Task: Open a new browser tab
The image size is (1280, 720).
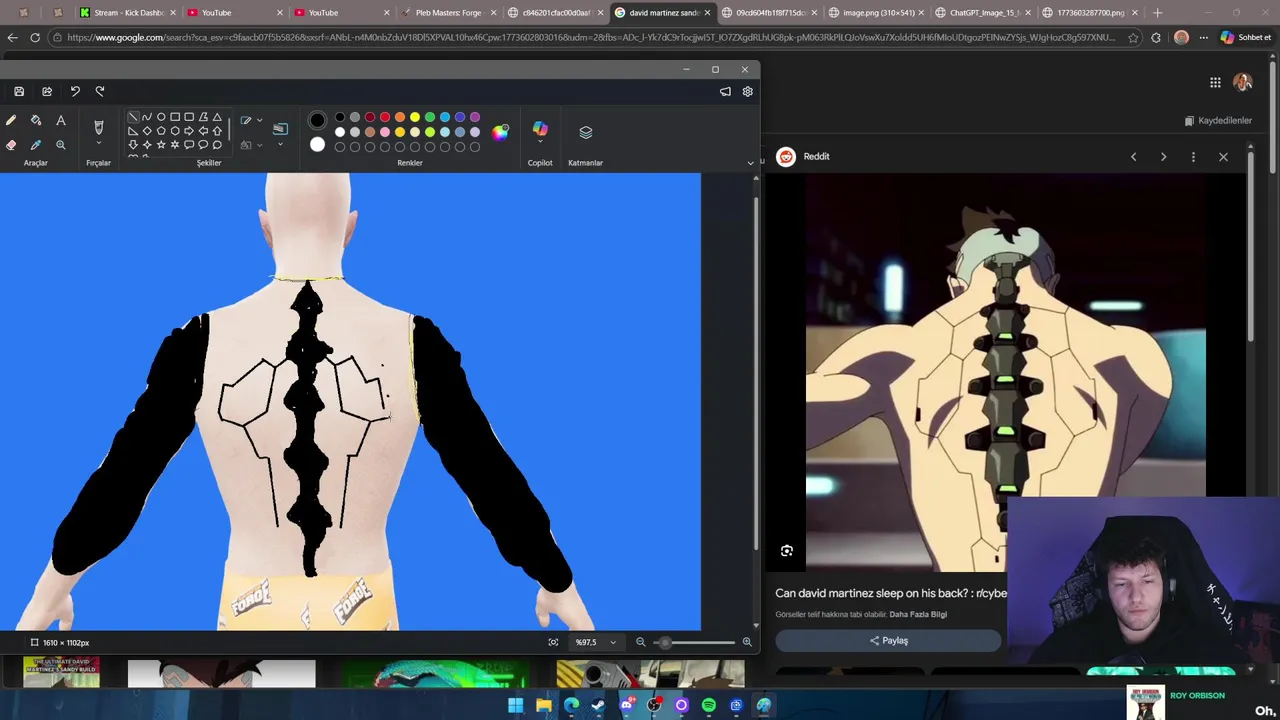Action: 1157,12
